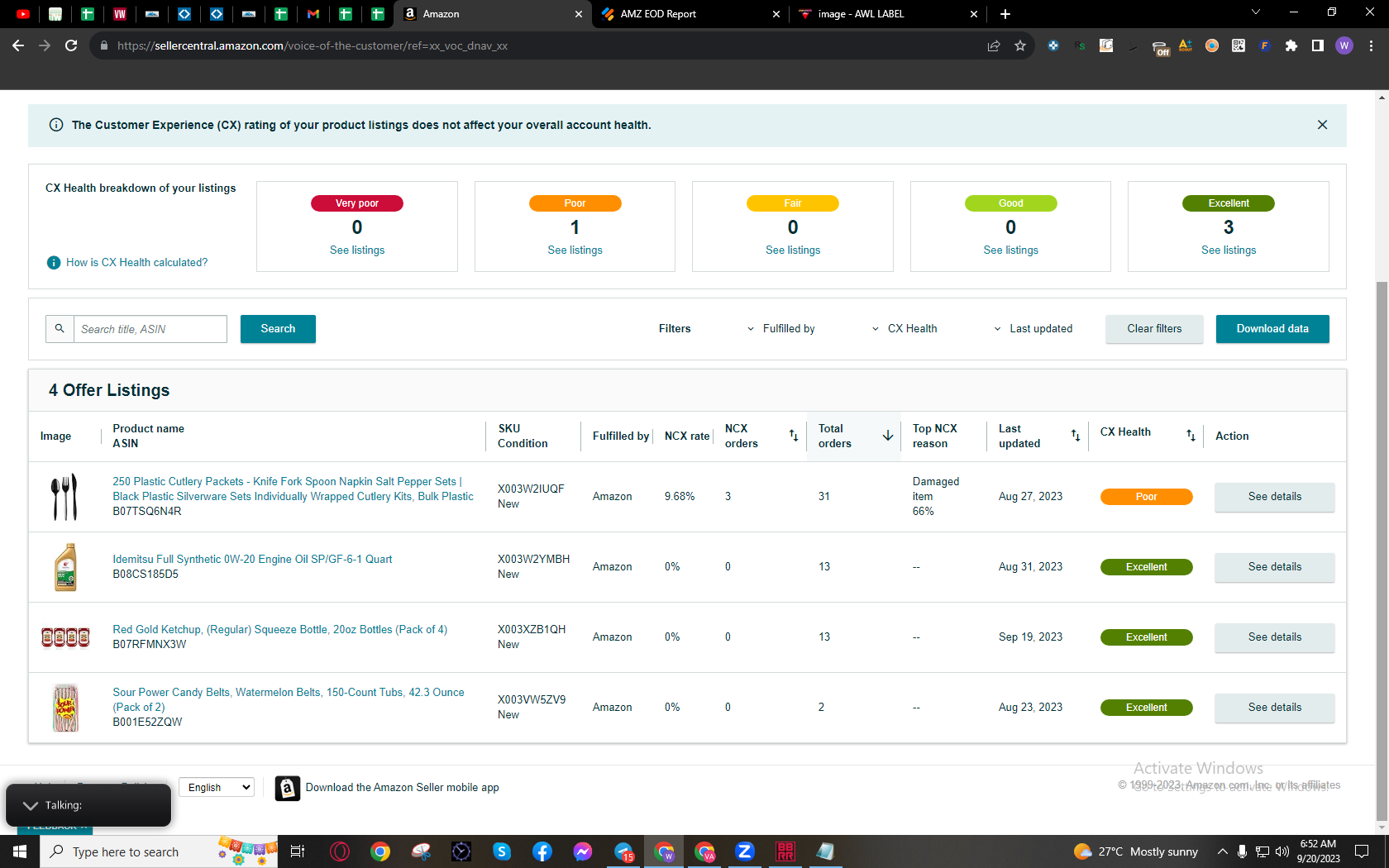Screen dimensions: 1389x868
Task: Click the ketchup bottles thumbnail
Action: tap(65, 637)
